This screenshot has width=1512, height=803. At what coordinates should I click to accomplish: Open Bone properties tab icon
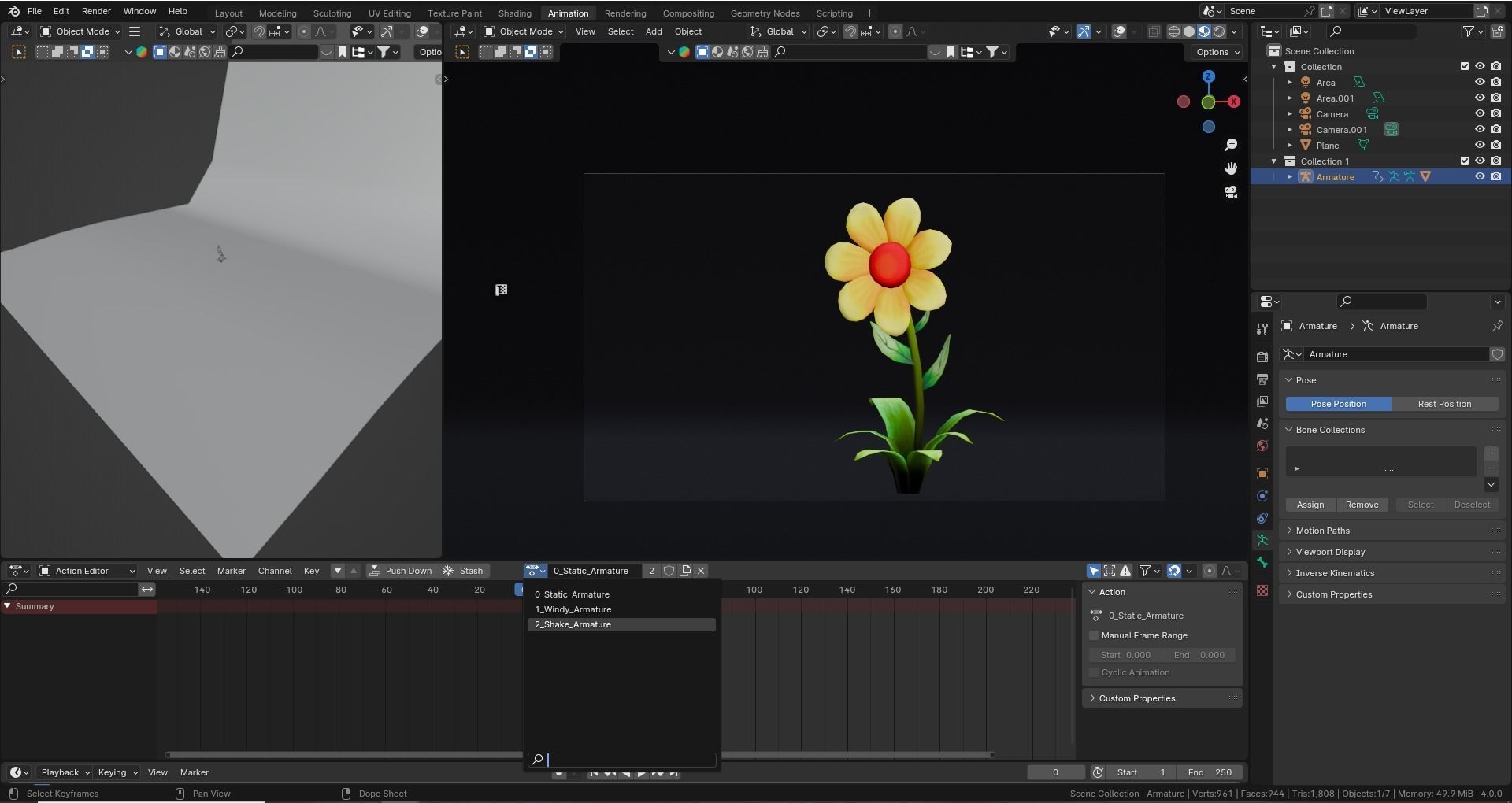[1262, 562]
